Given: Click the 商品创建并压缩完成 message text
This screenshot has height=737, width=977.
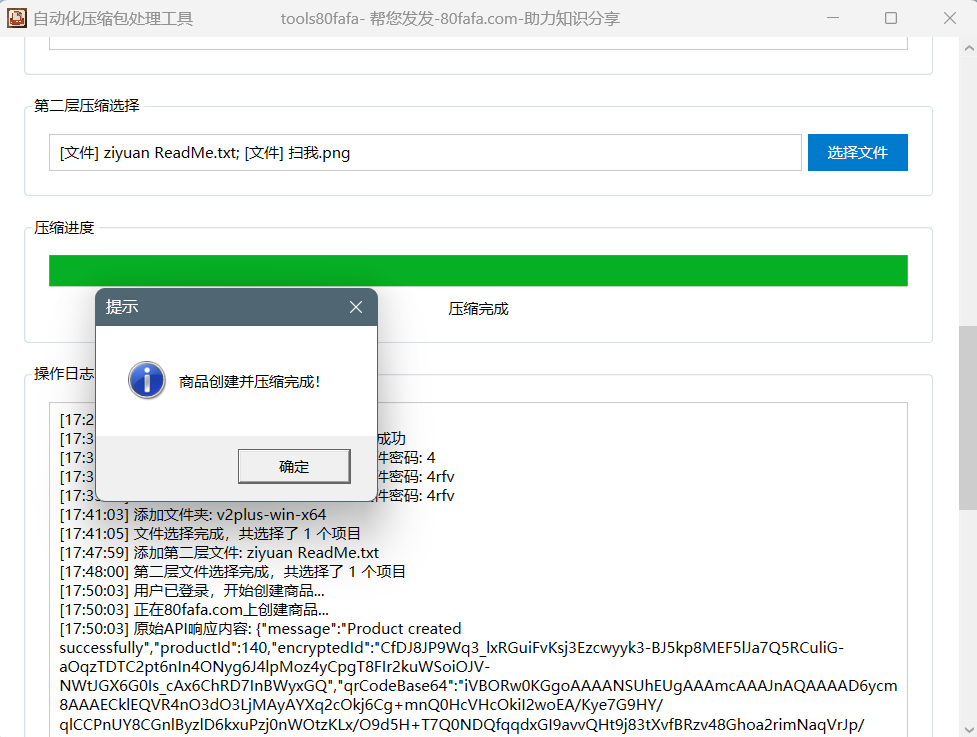Looking at the screenshot, I should click(250, 381).
